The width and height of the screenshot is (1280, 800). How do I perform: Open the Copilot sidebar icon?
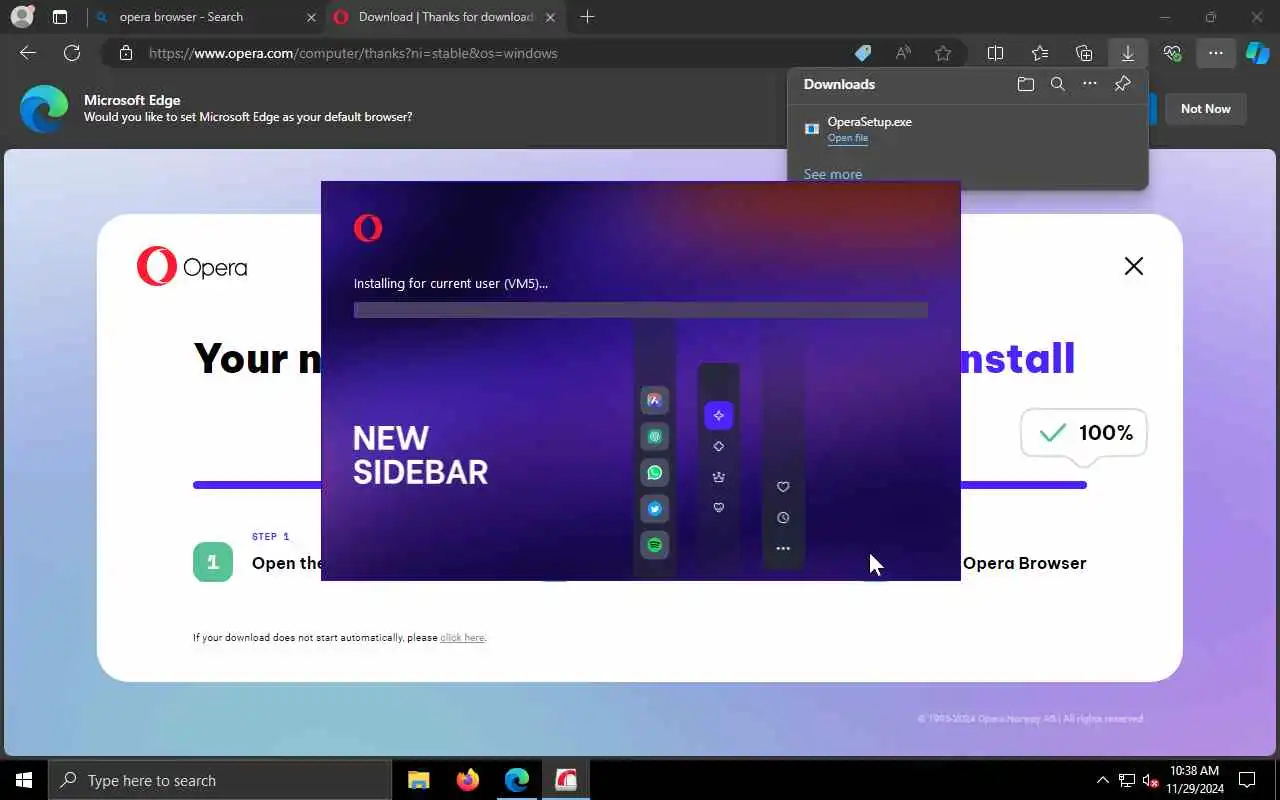coord(1258,53)
